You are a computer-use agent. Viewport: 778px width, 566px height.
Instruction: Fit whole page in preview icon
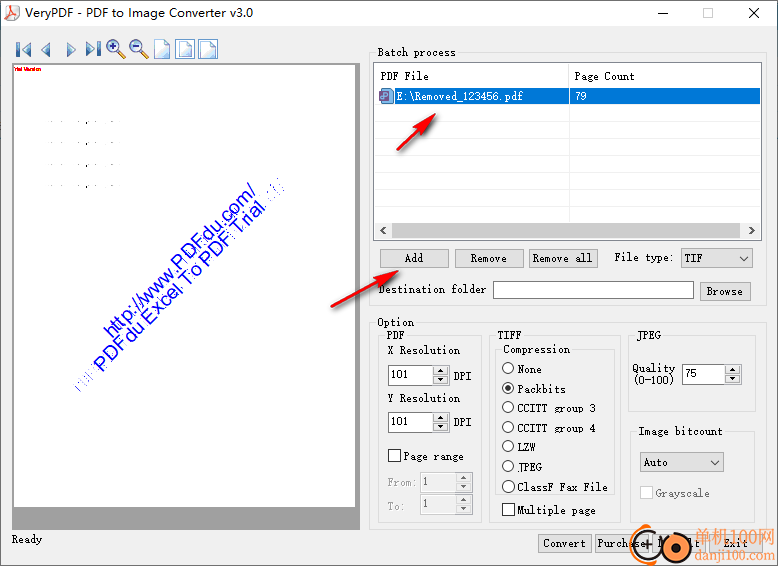click(185, 49)
